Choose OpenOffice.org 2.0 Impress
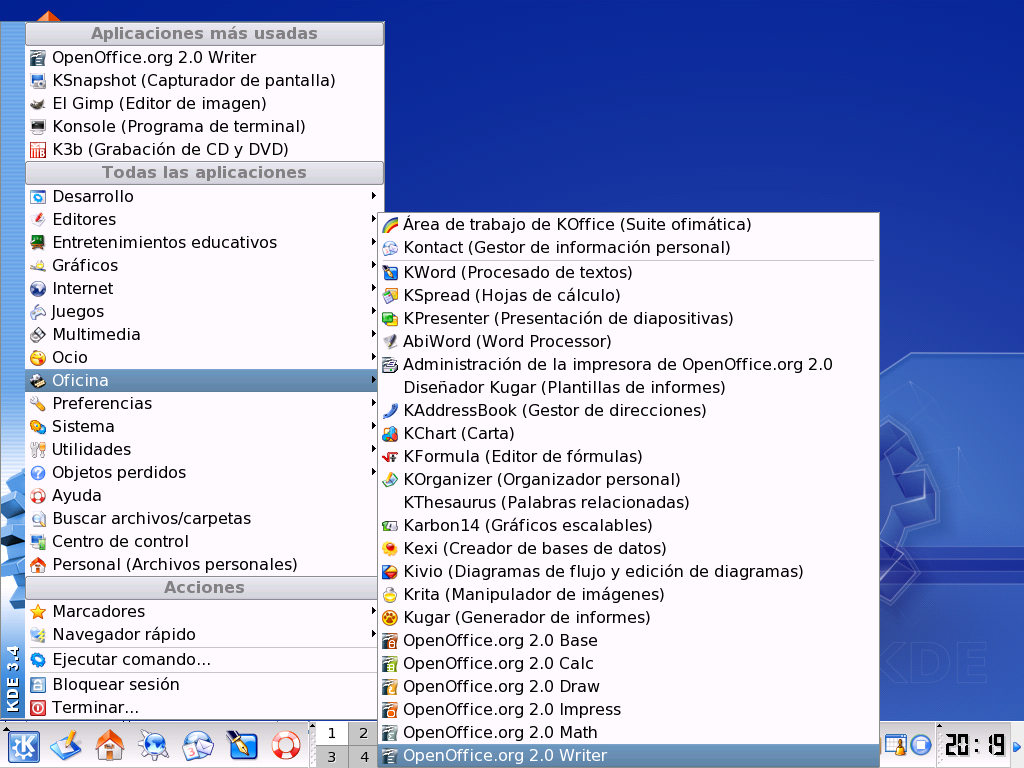The width and height of the screenshot is (1024, 768). pos(511,710)
